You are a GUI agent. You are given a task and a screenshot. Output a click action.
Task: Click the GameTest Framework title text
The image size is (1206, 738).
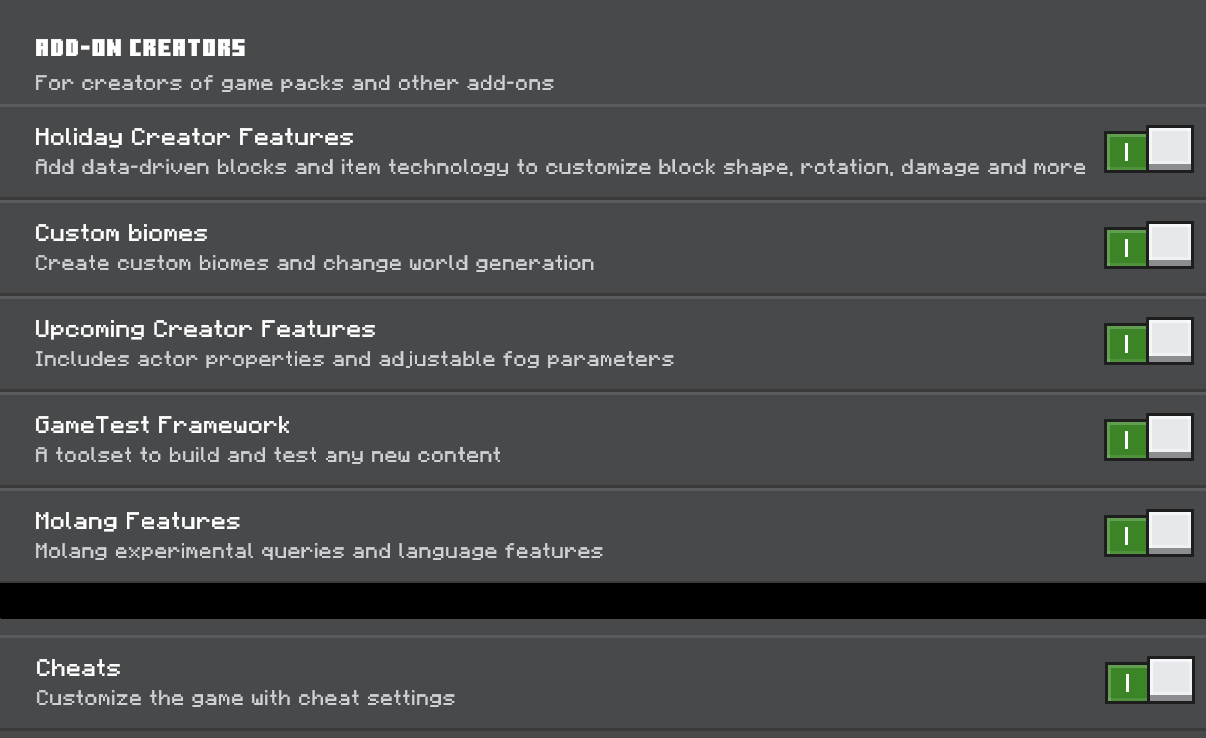pos(162,425)
